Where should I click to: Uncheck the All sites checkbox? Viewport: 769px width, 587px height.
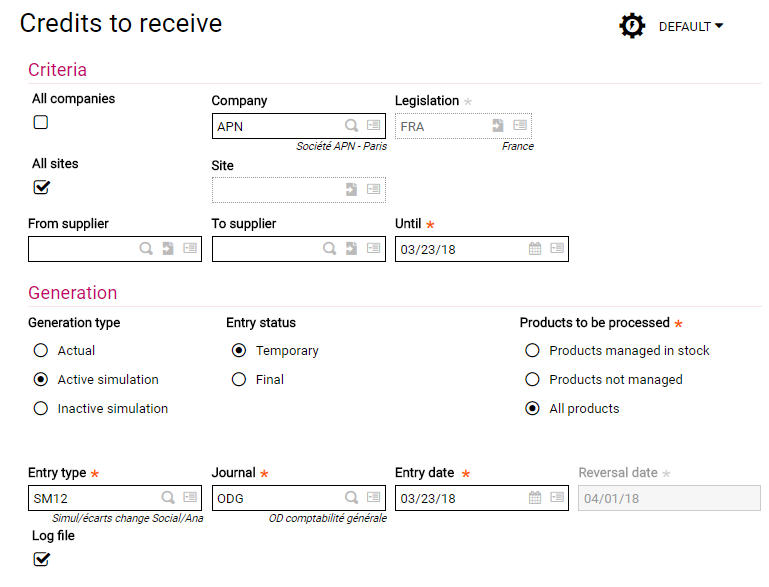click(41, 187)
